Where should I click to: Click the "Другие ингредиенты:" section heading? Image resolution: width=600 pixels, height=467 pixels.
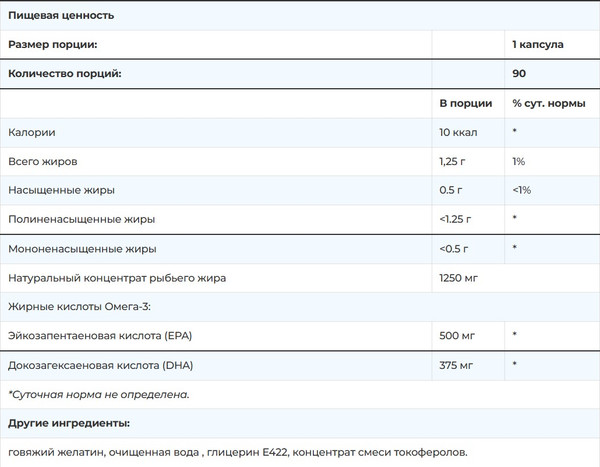(x=68, y=423)
